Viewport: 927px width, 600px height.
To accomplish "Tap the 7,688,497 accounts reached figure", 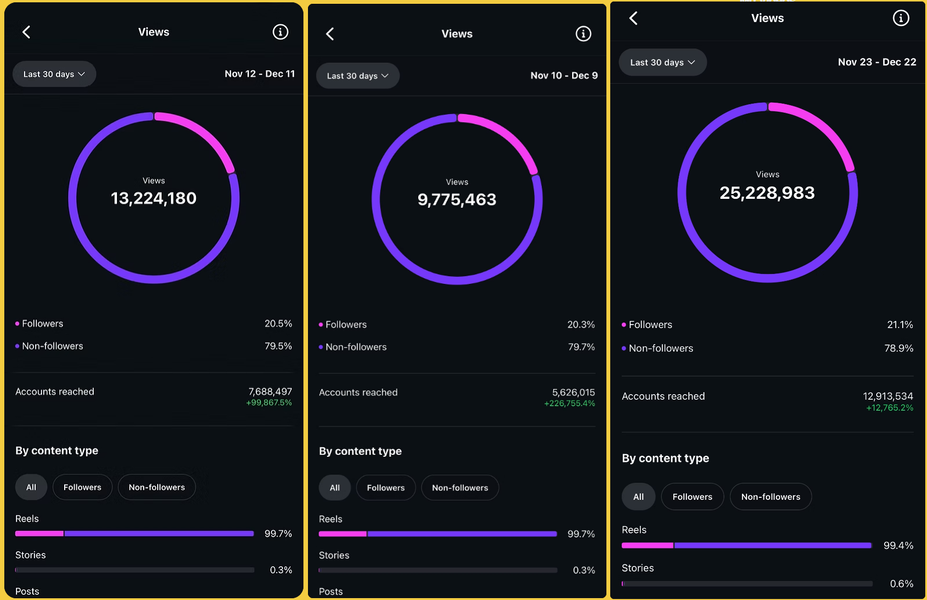I will tap(270, 392).
